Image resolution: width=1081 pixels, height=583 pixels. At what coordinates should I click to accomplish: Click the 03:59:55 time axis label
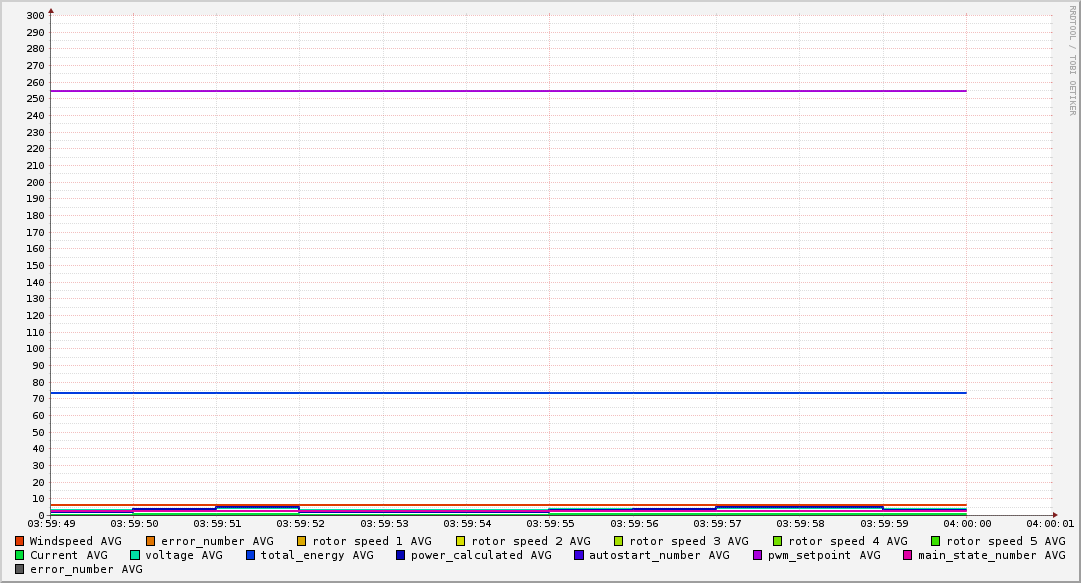(549, 523)
